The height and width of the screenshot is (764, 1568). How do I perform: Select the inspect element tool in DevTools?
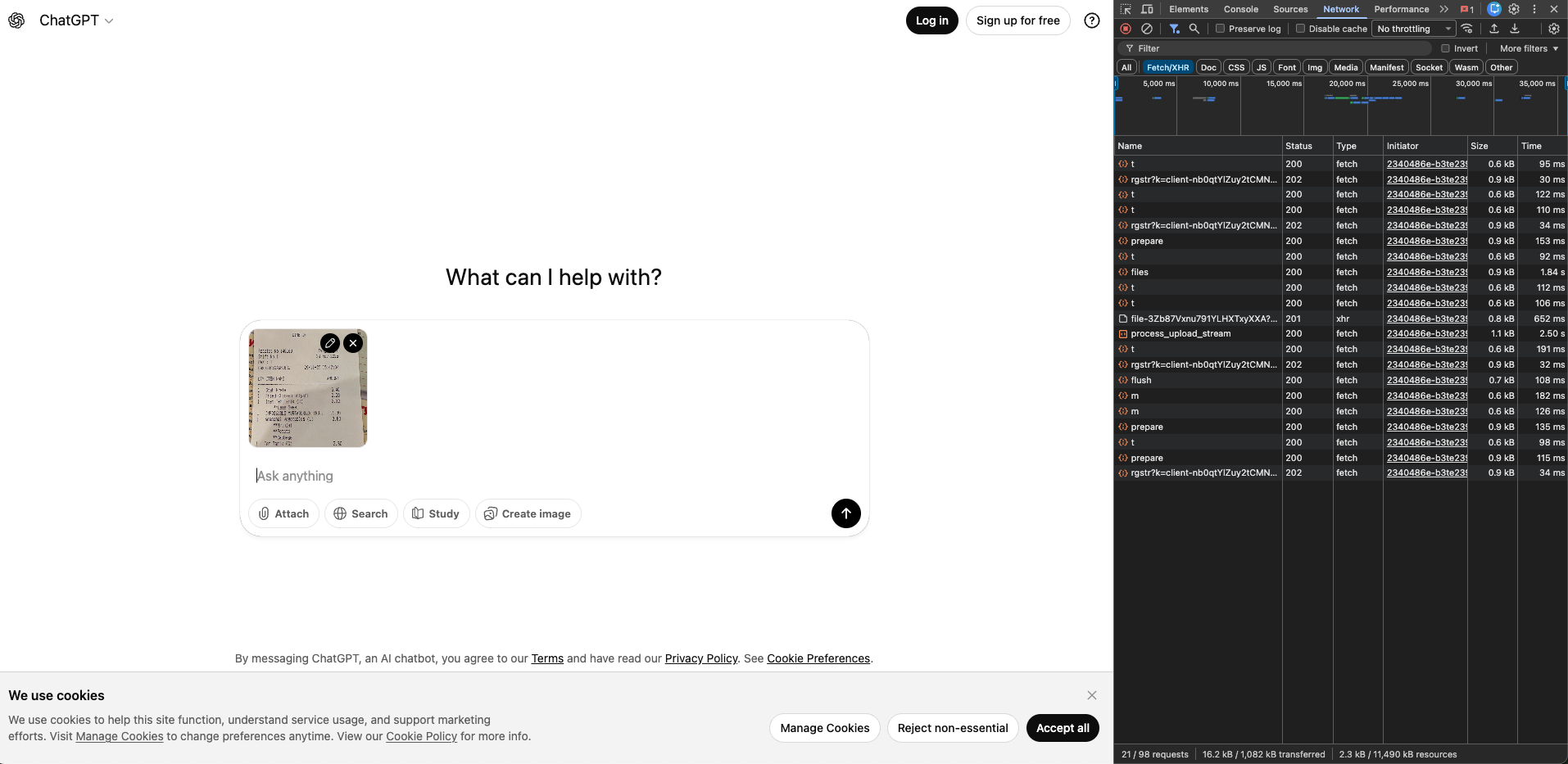pos(1126,9)
